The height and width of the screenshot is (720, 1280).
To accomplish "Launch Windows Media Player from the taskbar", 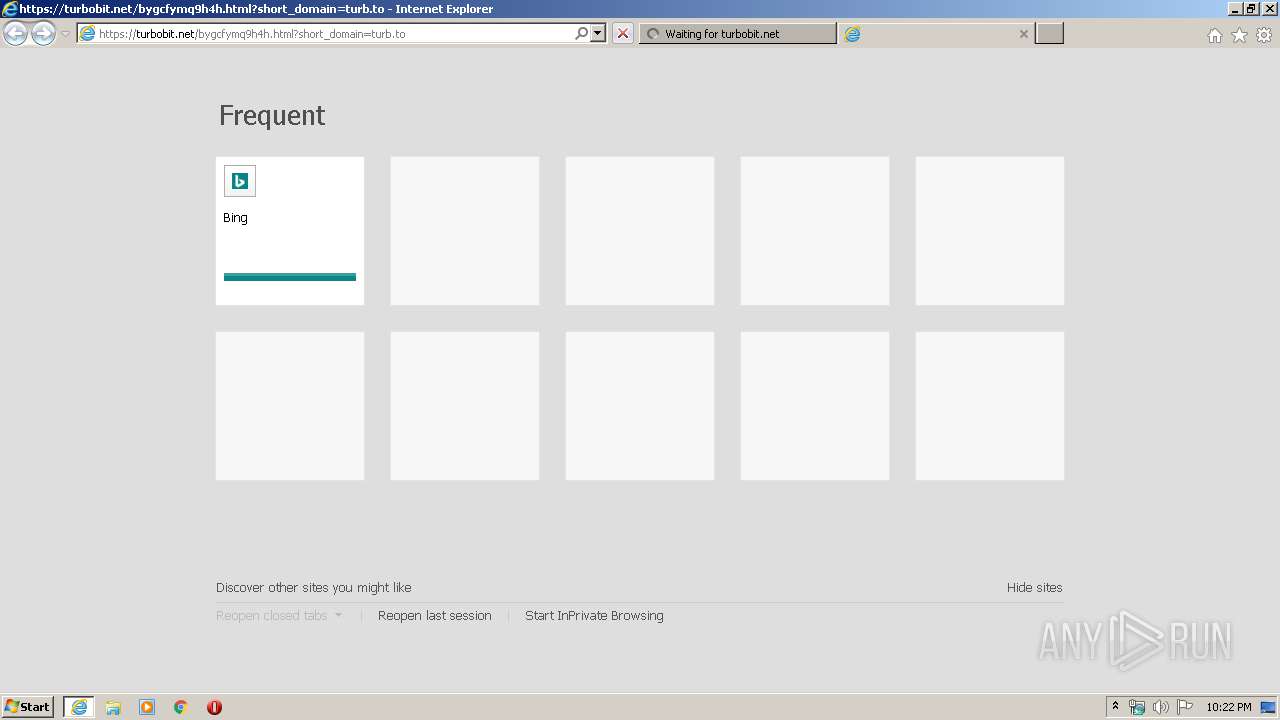I will (147, 707).
